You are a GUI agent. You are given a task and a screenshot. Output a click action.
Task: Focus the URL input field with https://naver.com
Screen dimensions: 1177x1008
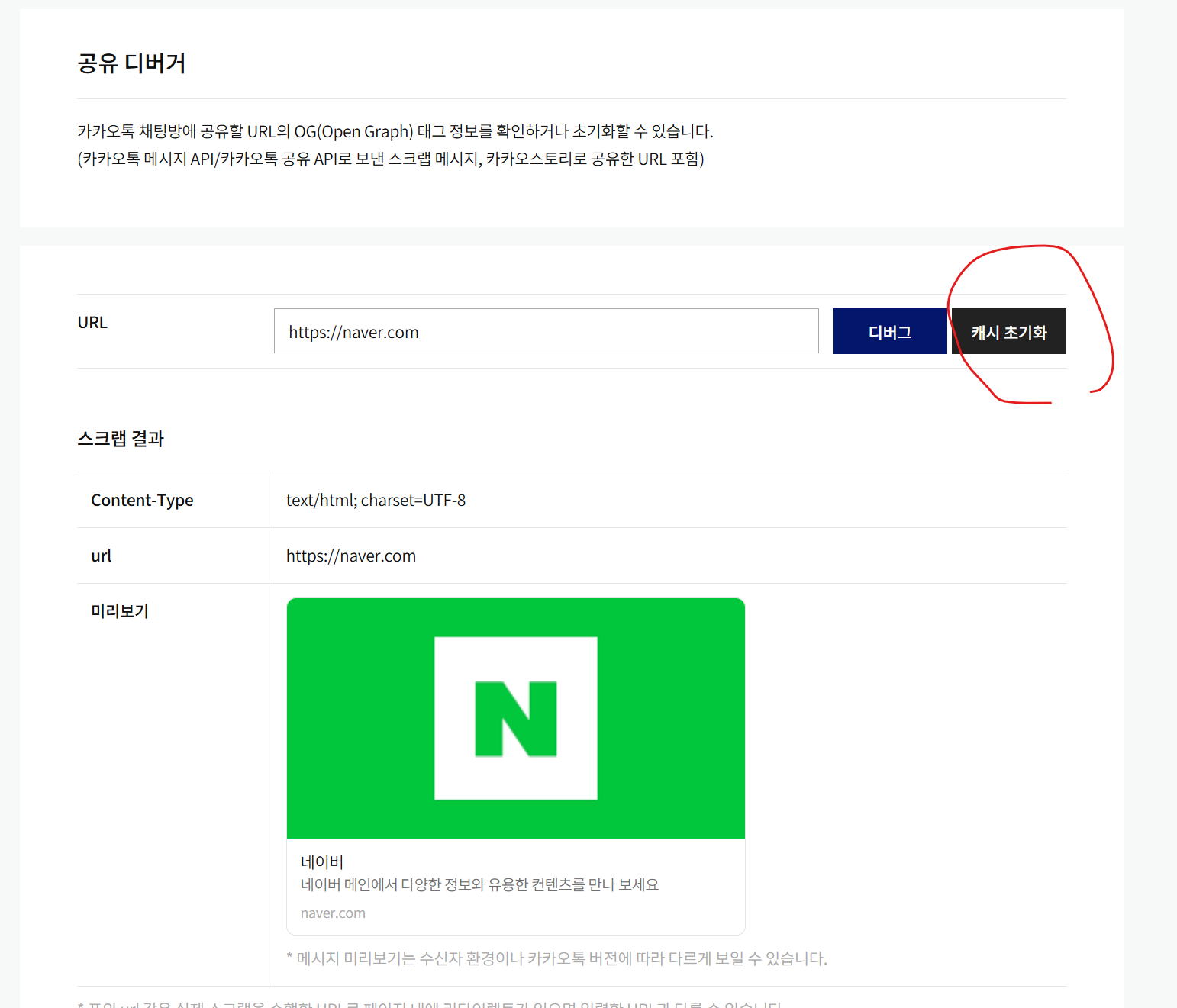pyautogui.click(x=546, y=331)
